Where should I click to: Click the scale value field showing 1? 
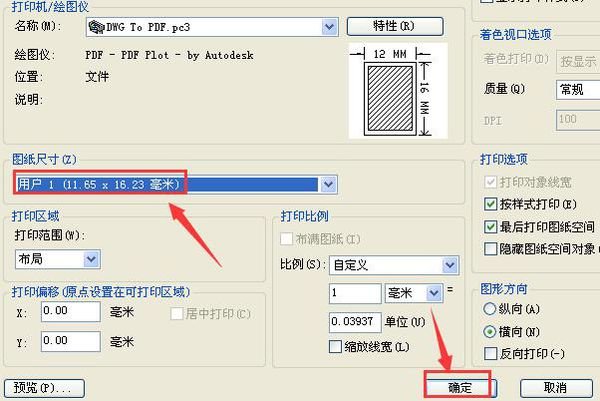355,293
